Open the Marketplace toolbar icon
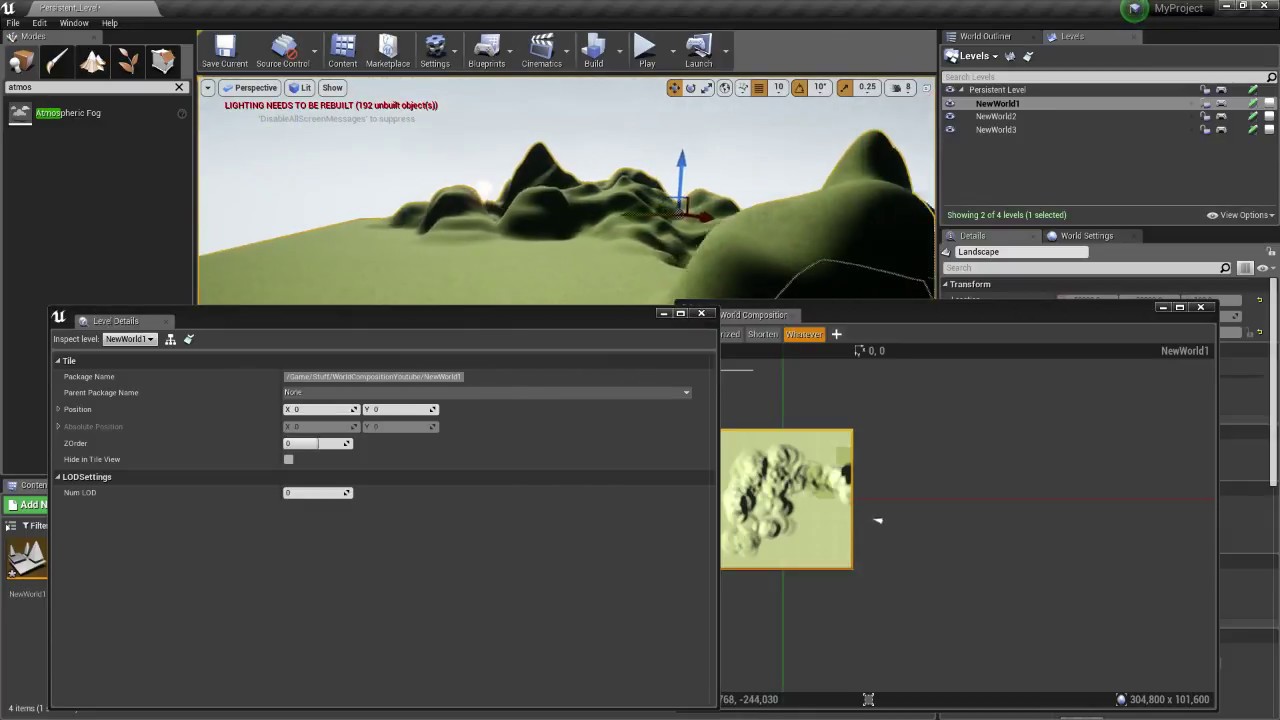 pyautogui.click(x=388, y=51)
